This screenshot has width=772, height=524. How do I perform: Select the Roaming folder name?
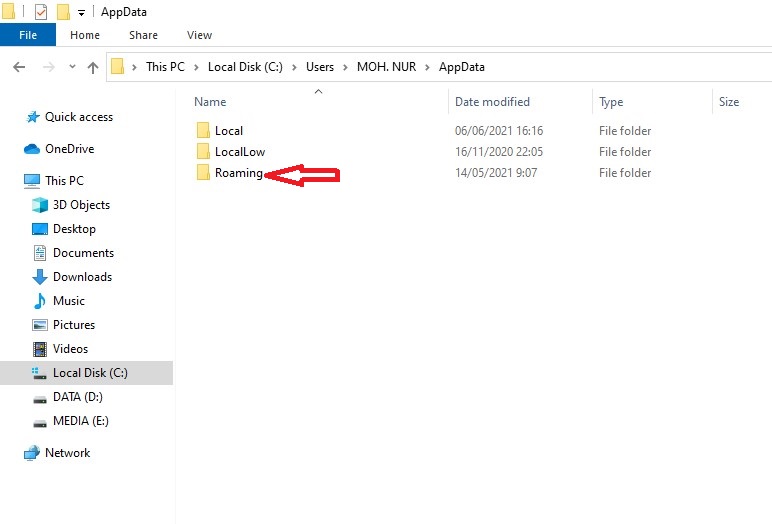[x=239, y=173]
